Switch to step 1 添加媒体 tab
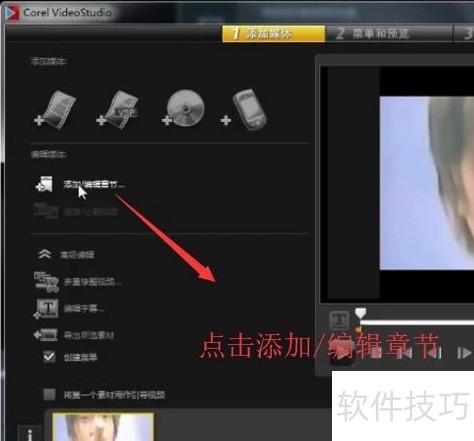This screenshot has width=474, height=441. click(x=274, y=34)
